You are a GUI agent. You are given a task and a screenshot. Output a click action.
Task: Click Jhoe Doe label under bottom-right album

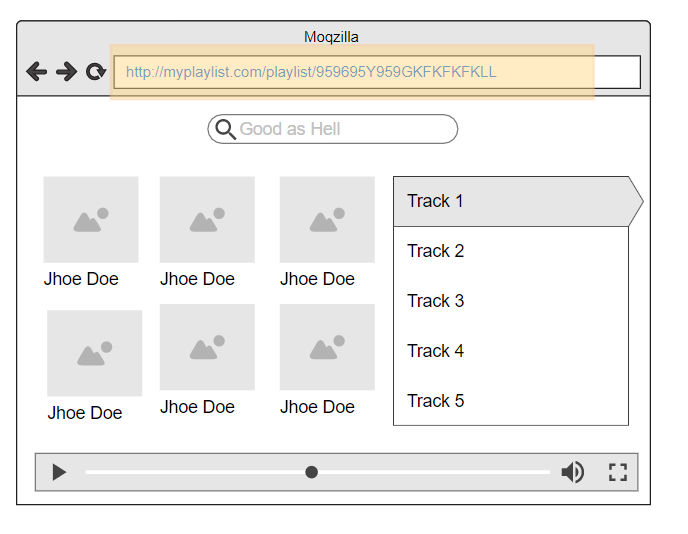pyautogui.click(x=317, y=407)
